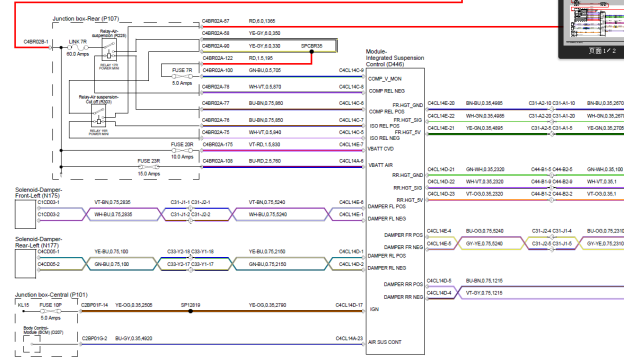
Task: Click the FUSE 10P symbol in P101
Action: click(51, 311)
